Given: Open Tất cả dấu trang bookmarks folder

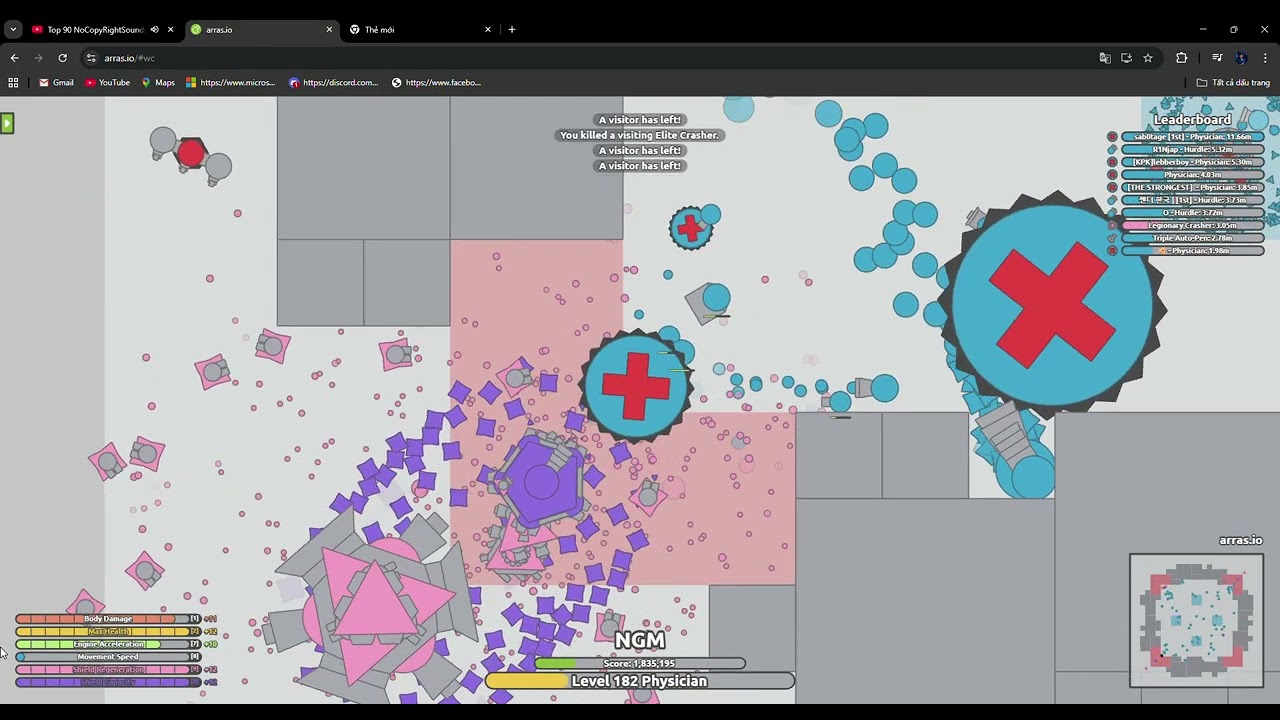Looking at the screenshot, I should tap(1233, 83).
